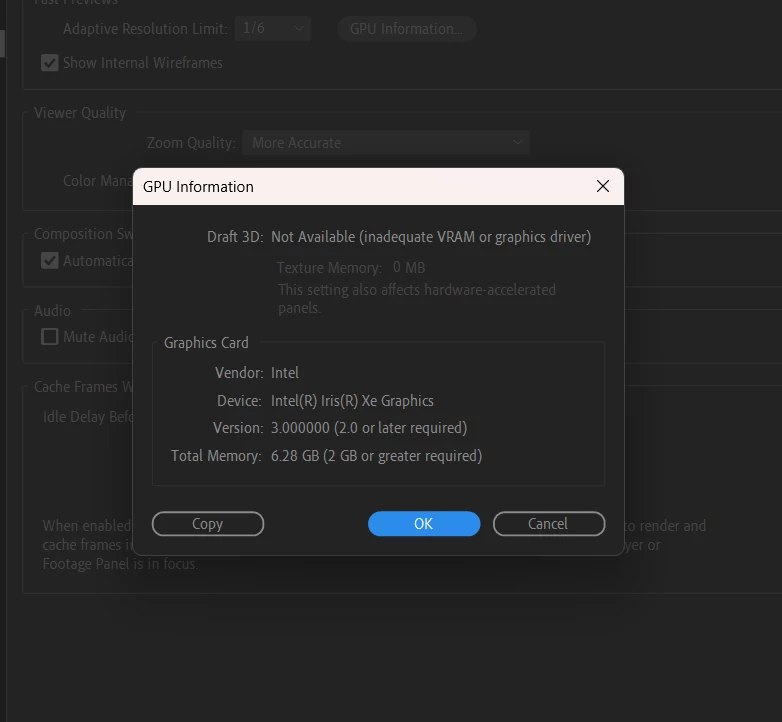Select the Draft 3D Not Available text
The width and height of the screenshot is (782, 722).
pos(431,237)
